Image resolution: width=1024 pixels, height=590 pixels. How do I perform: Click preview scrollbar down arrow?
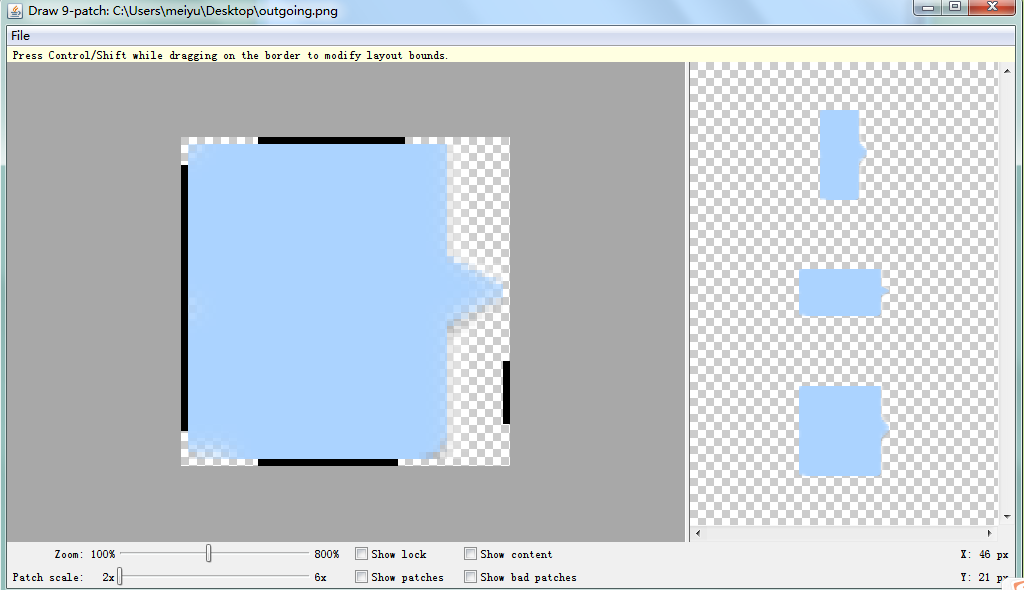click(1007, 517)
